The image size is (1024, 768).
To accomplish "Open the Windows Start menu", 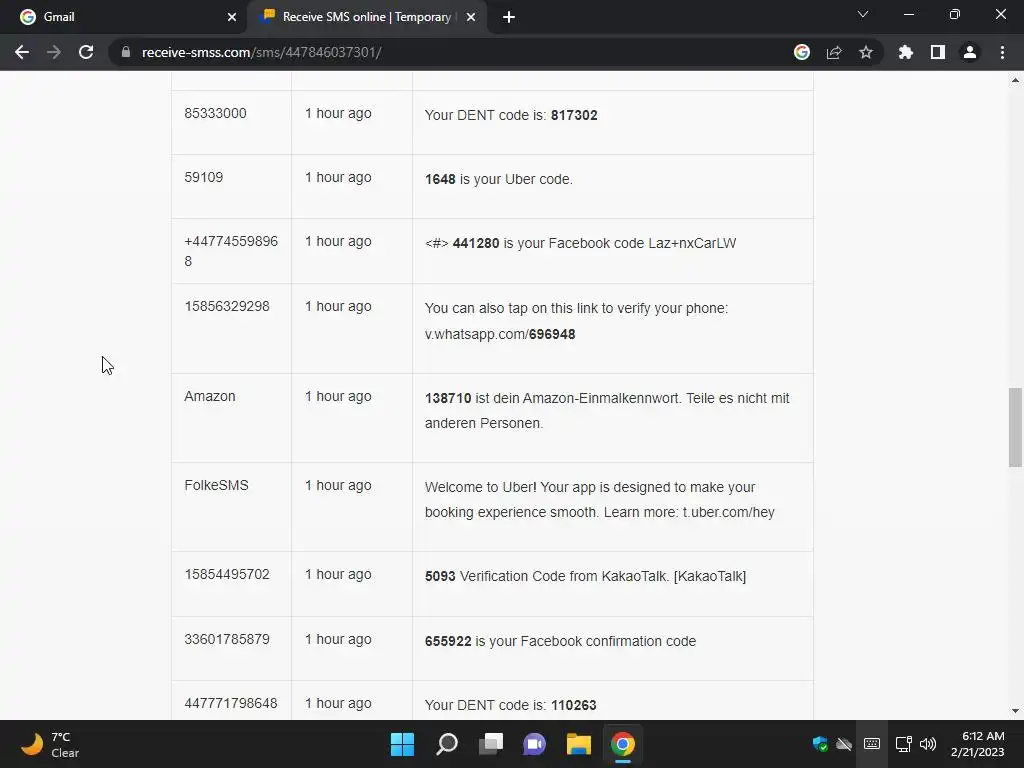I will point(402,744).
